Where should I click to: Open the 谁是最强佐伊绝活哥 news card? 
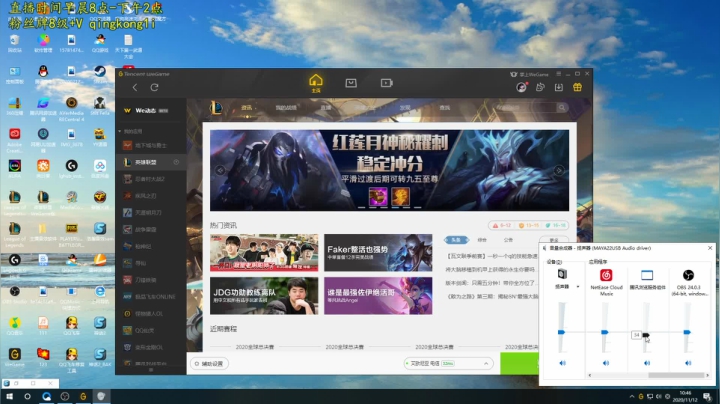click(x=378, y=296)
